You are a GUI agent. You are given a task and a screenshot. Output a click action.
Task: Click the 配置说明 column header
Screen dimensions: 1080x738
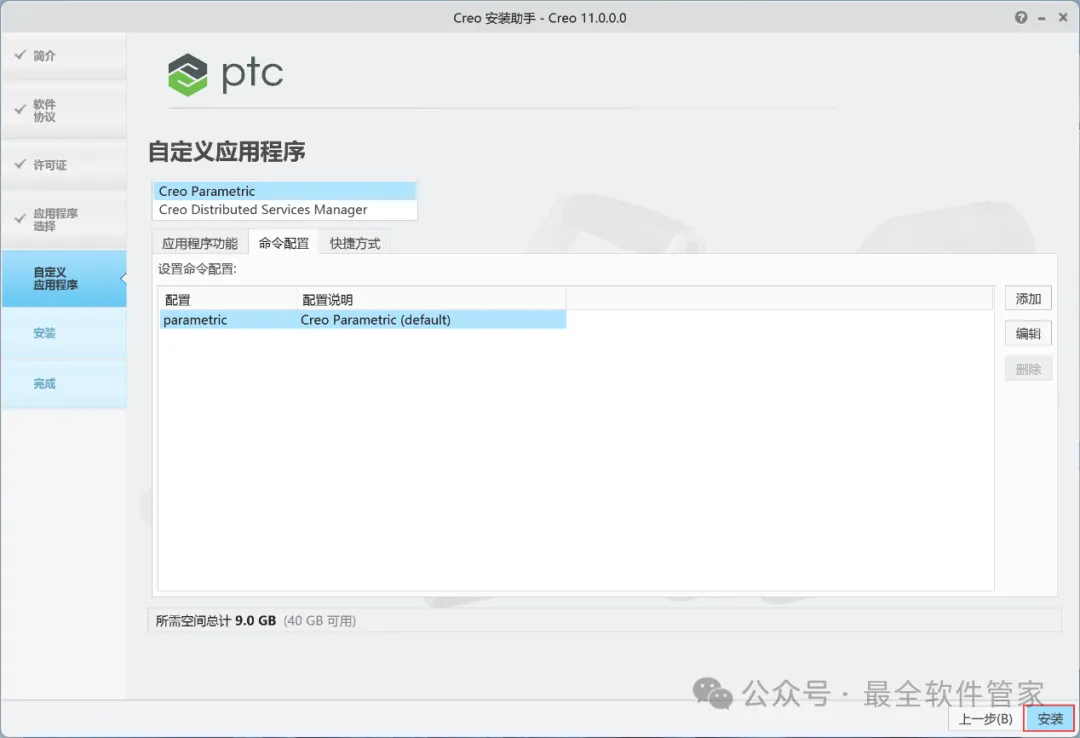[432, 300]
